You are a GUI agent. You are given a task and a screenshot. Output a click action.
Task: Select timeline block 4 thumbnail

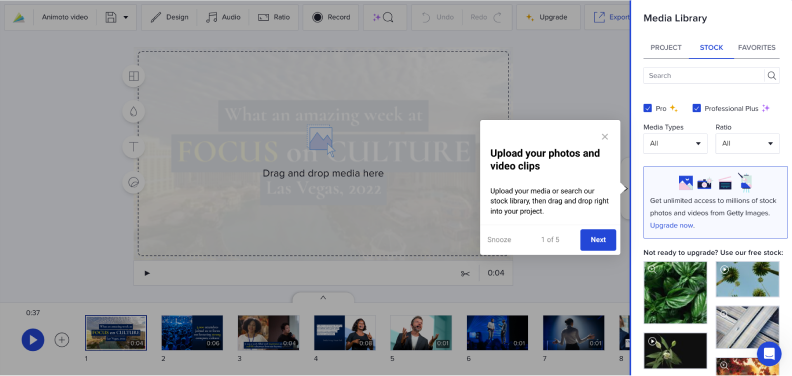point(344,333)
